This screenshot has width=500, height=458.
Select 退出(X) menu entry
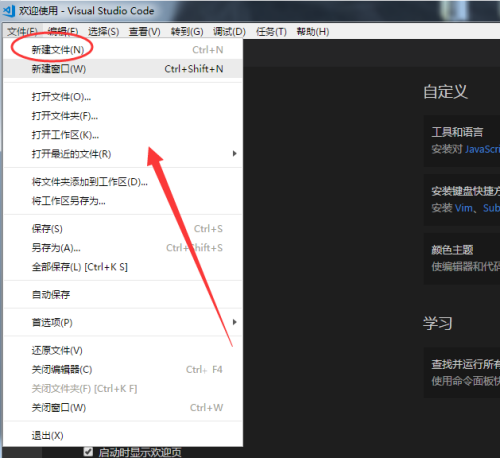tap(123, 435)
